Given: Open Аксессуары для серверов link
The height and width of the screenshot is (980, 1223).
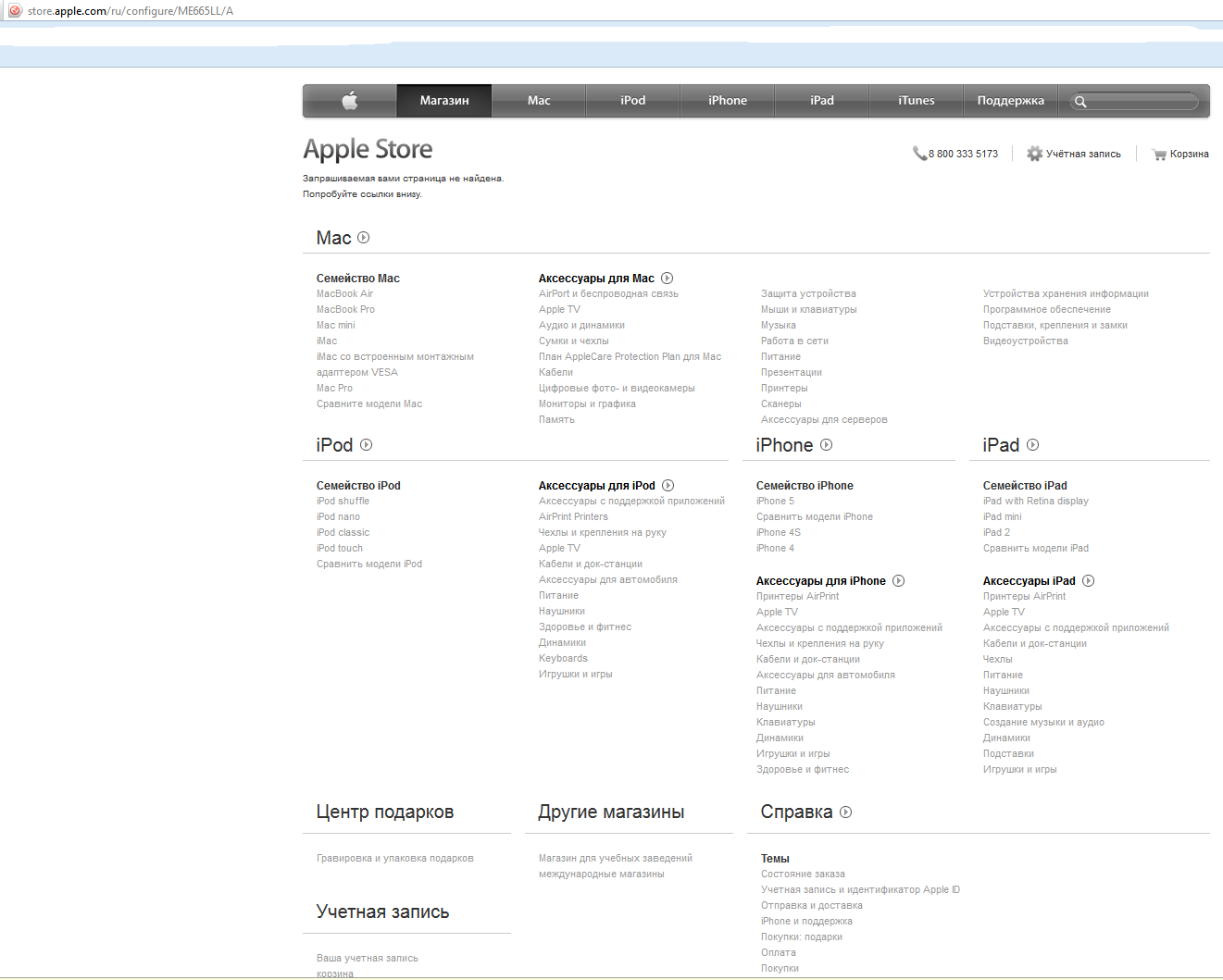Looking at the screenshot, I should (x=824, y=420).
